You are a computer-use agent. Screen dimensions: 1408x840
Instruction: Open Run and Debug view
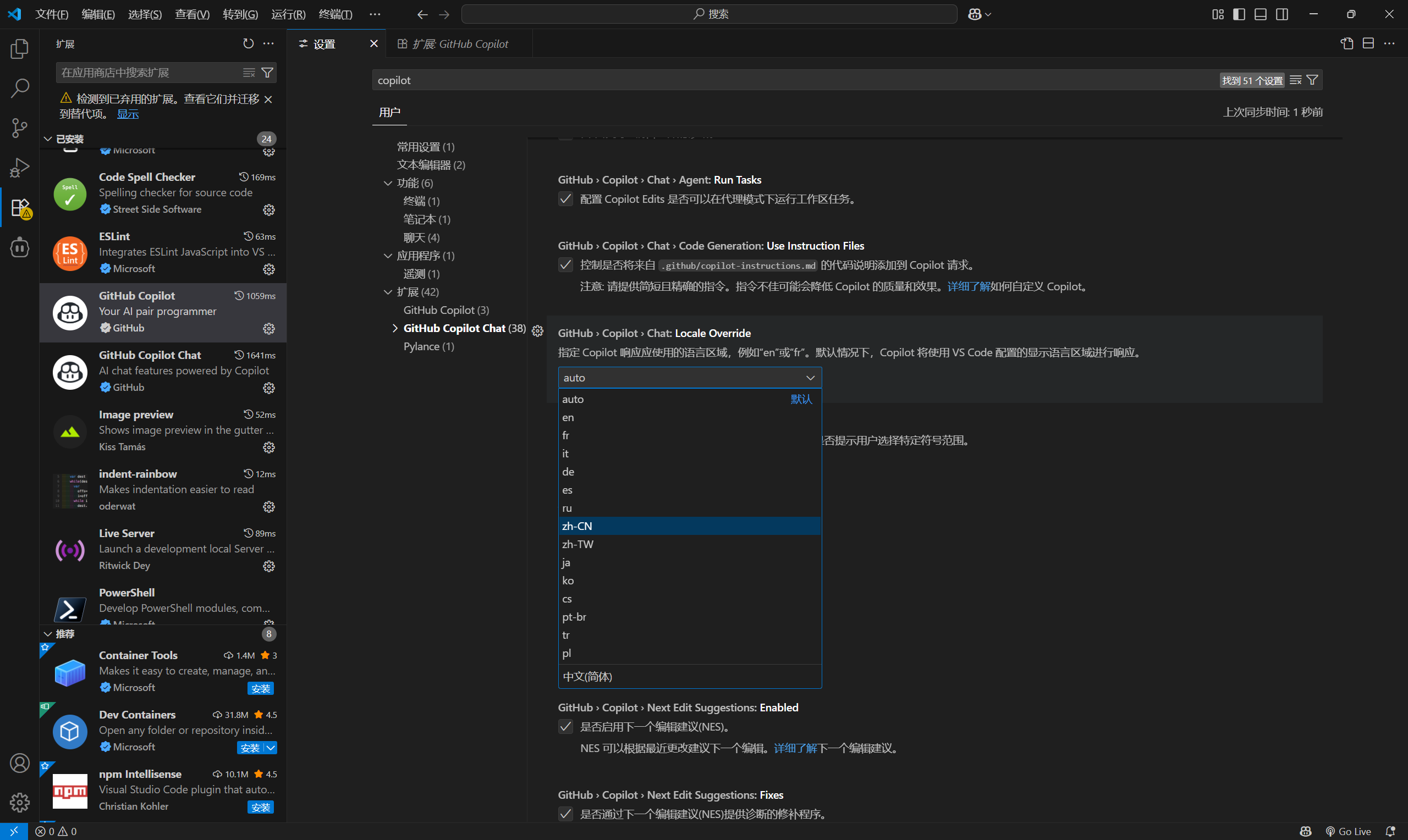(19, 168)
